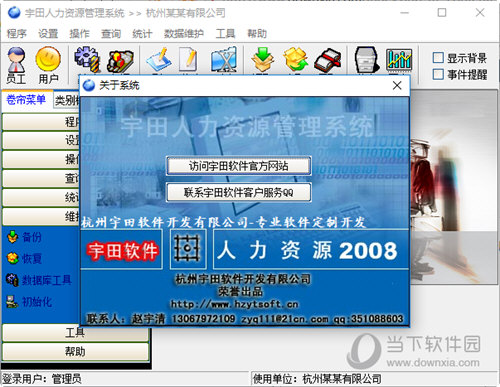Image resolution: width=500 pixels, height=387 pixels.
Task: Click the file cabinet toolbar icon
Action: tap(366, 59)
